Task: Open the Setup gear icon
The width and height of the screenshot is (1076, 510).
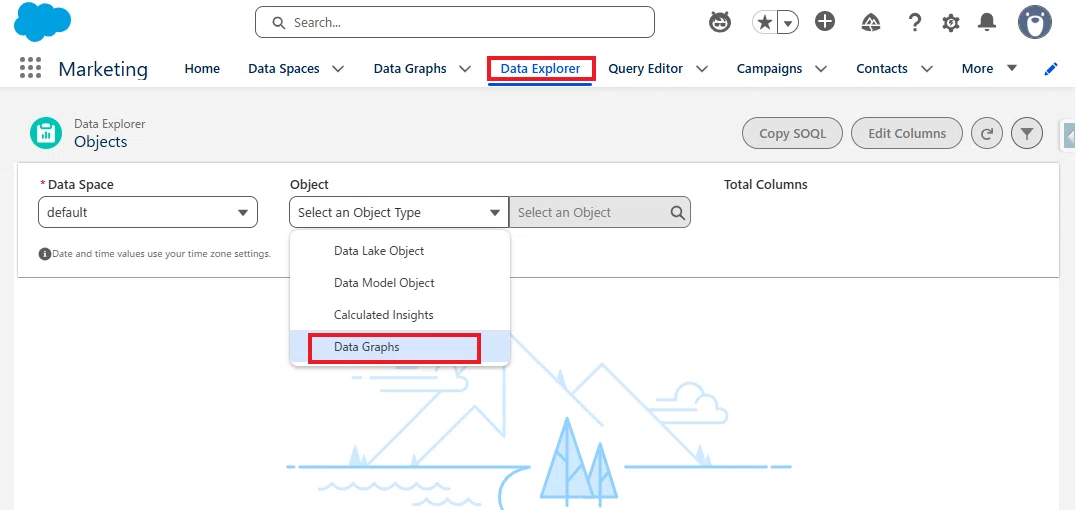Action: 950,23
